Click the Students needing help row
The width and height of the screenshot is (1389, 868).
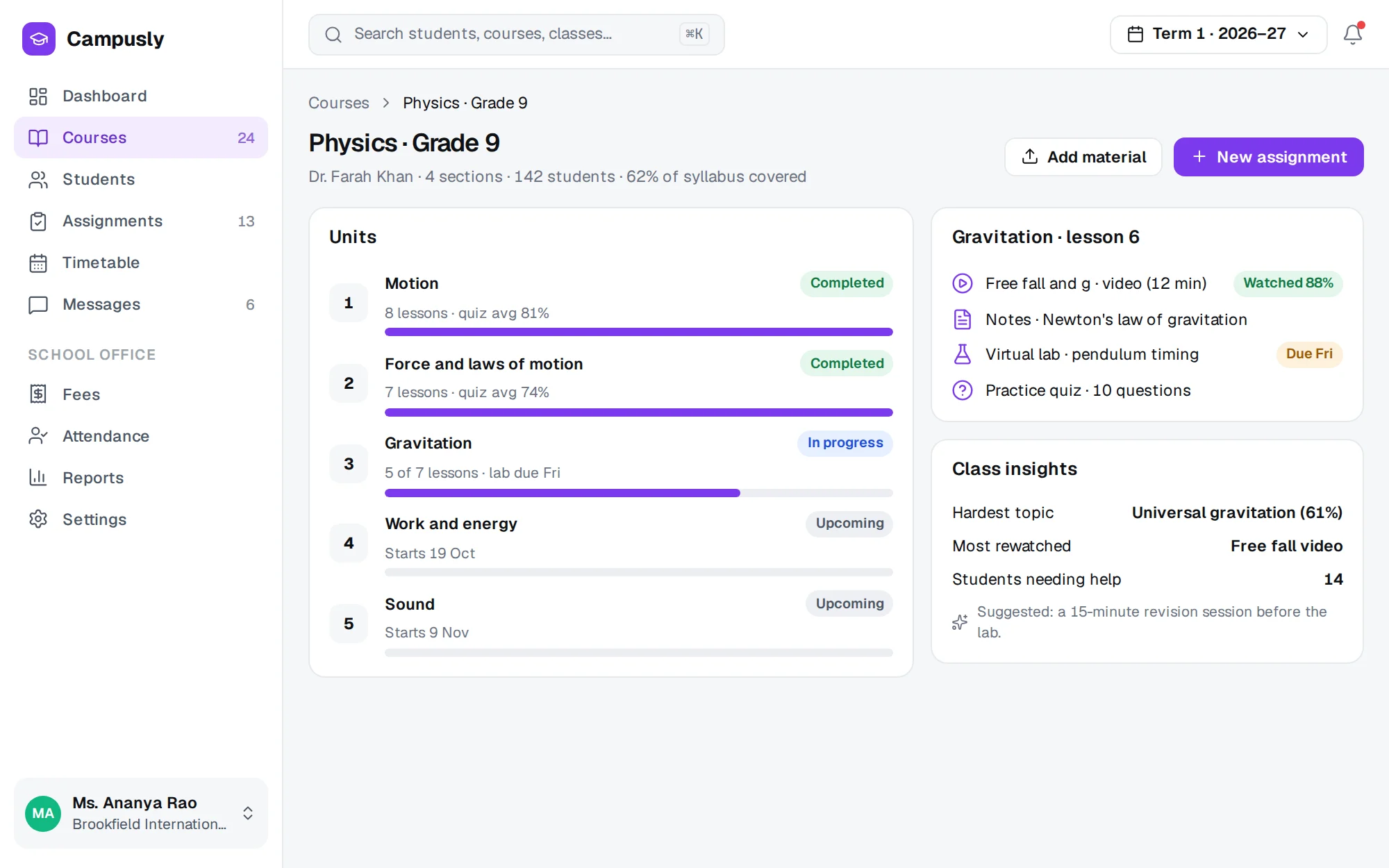pyautogui.click(x=1147, y=579)
